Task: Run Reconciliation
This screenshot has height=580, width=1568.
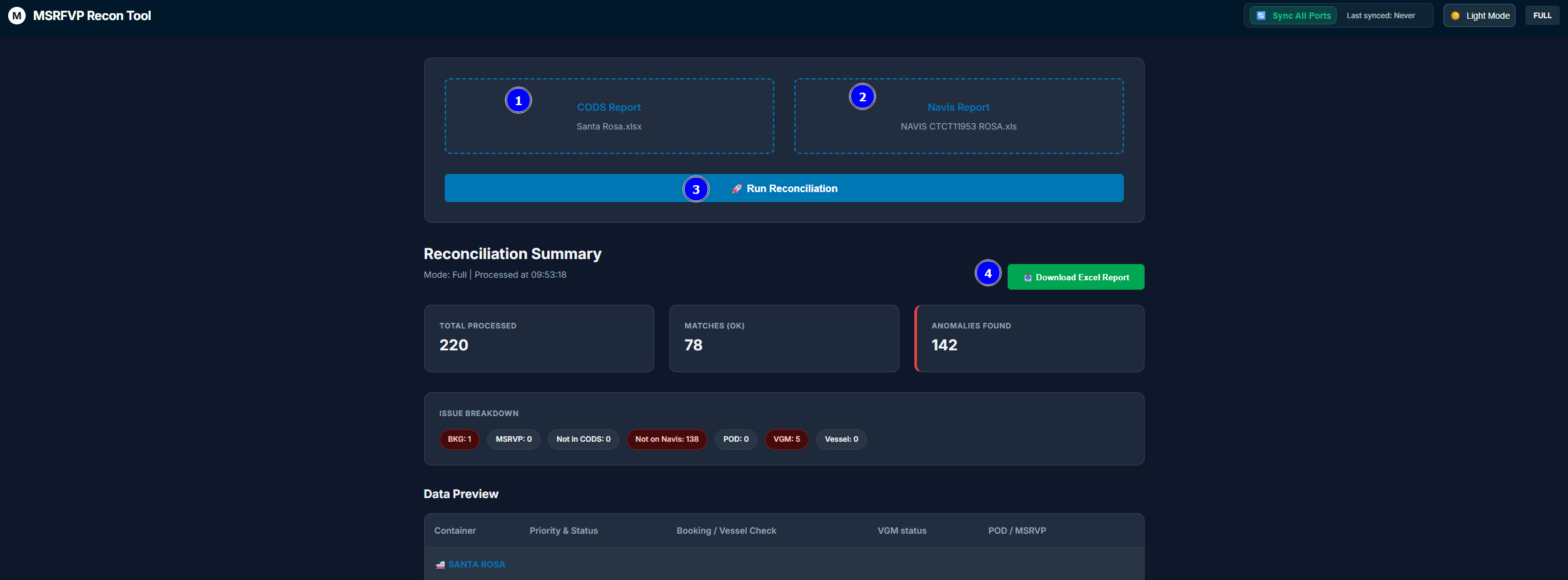Action: tap(784, 188)
